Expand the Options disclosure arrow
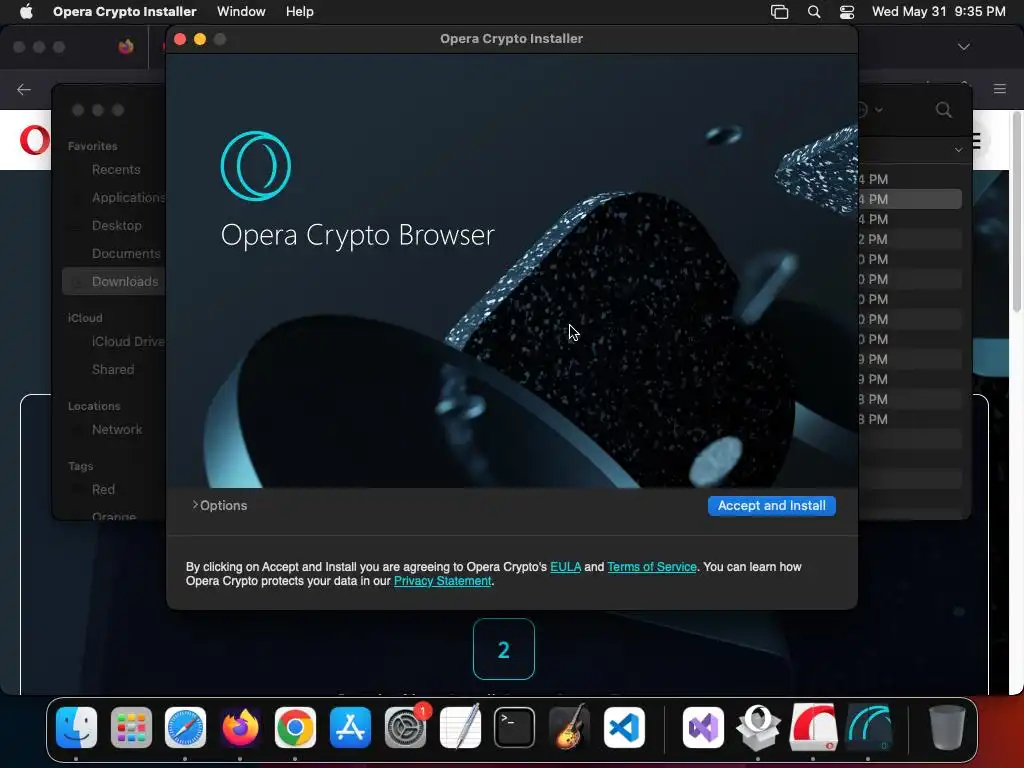Image resolution: width=1024 pixels, height=768 pixels. pos(195,505)
